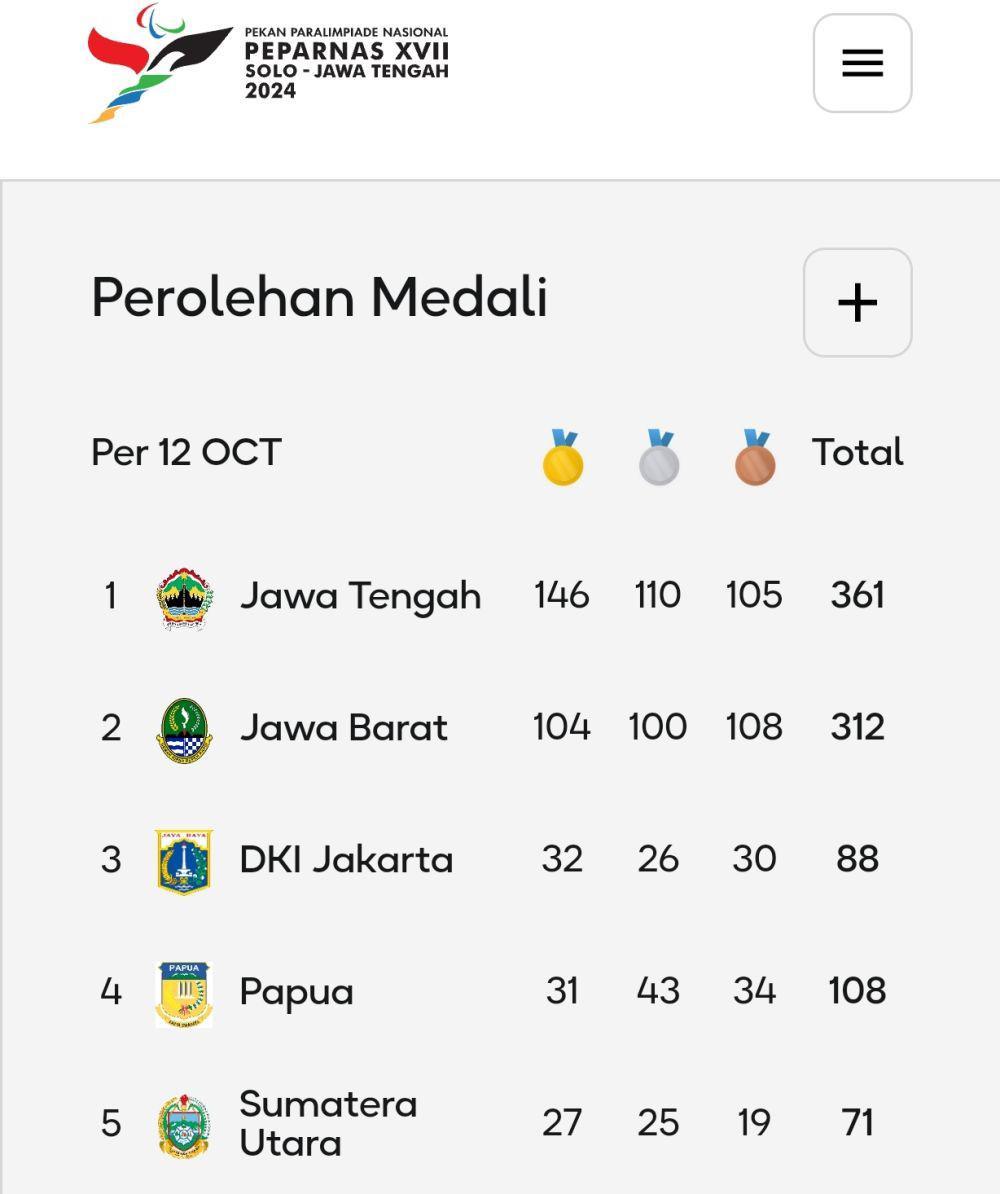Click Jawa Barat province emblem

pyautogui.click(x=184, y=730)
